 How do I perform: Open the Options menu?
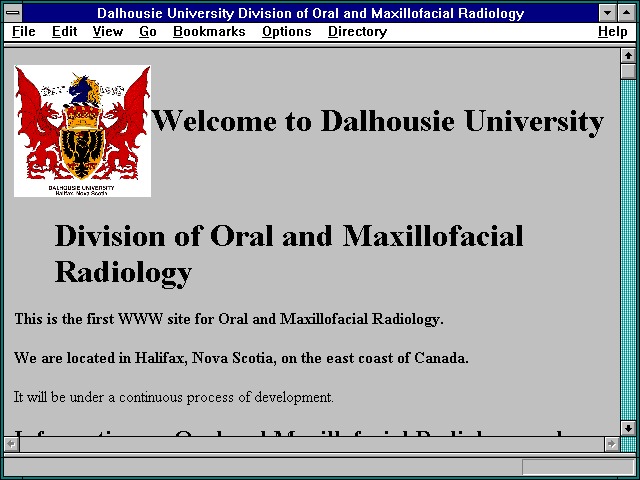tap(287, 32)
